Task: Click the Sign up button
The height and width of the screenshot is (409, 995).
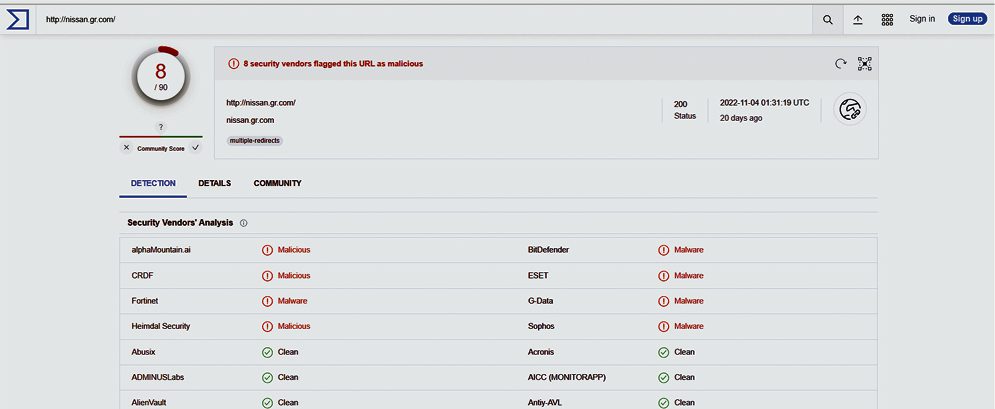Action: click(967, 19)
